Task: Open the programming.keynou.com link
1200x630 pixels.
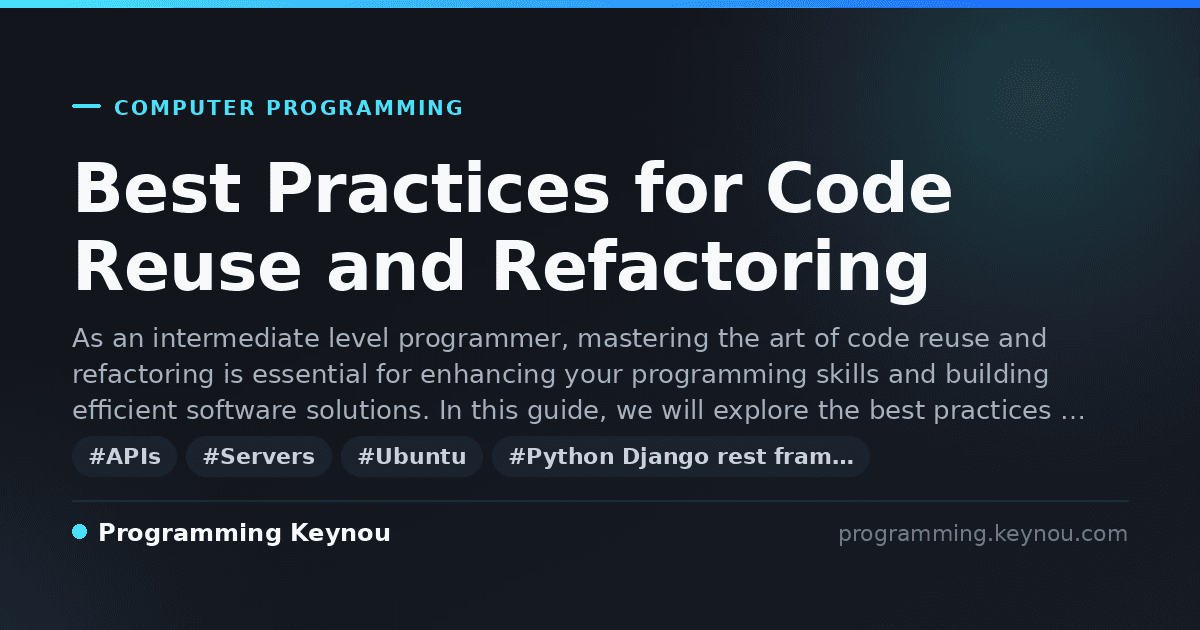Action: [983, 534]
